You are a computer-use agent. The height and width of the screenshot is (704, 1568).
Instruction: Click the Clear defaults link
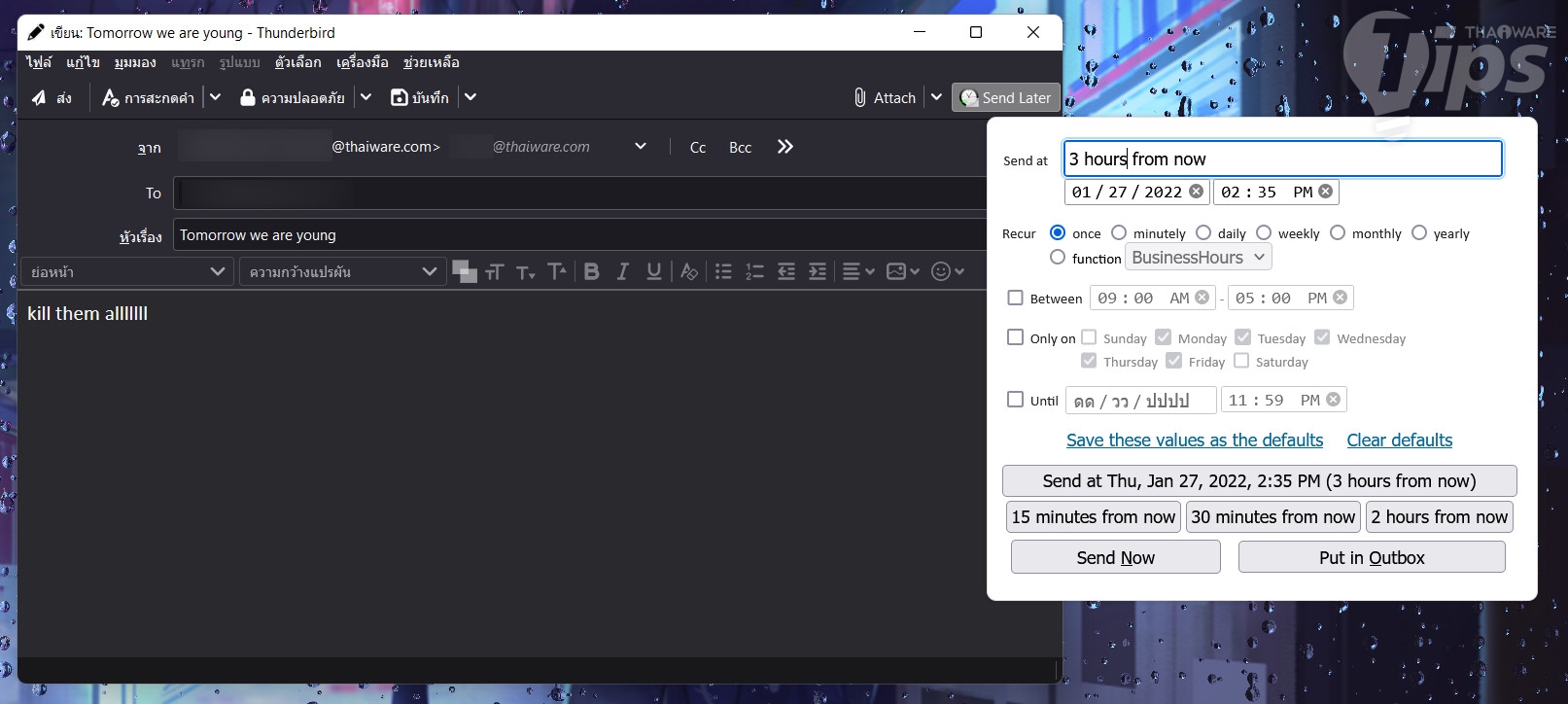click(x=1400, y=440)
